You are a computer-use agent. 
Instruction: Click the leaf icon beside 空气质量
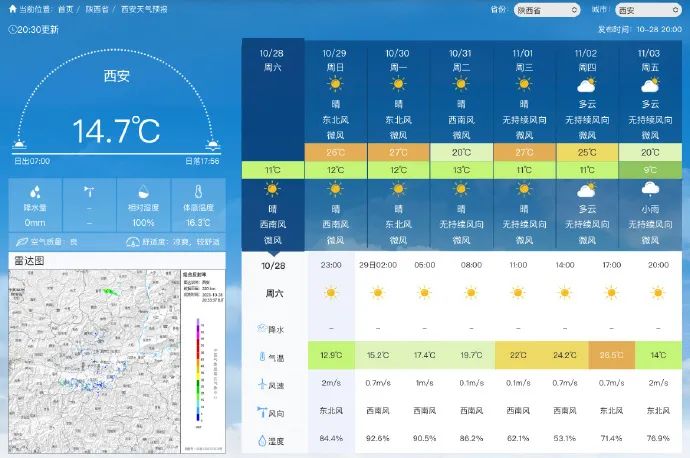click(21, 241)
